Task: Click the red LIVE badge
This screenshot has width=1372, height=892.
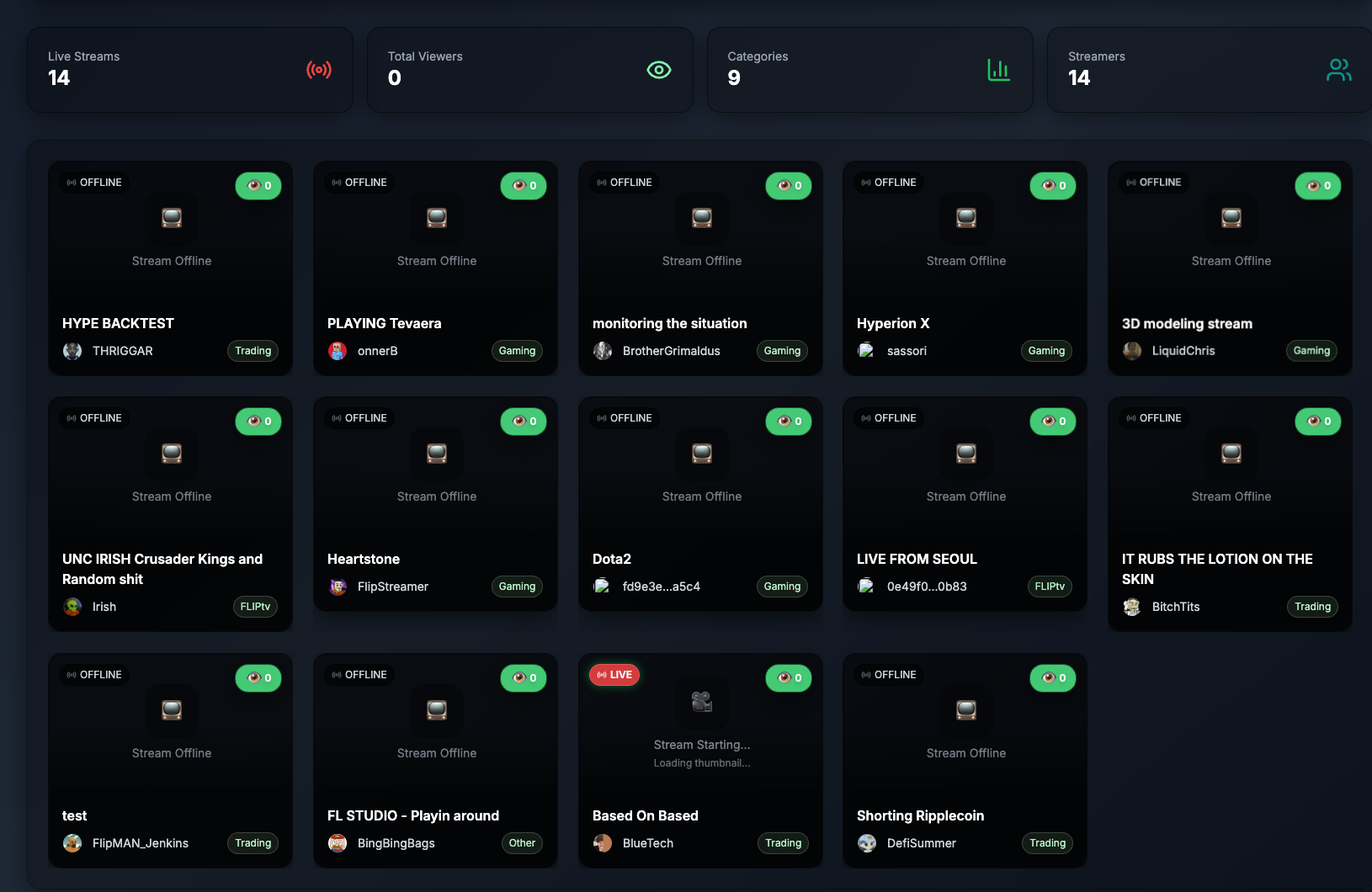Action: tap(614, 675)
